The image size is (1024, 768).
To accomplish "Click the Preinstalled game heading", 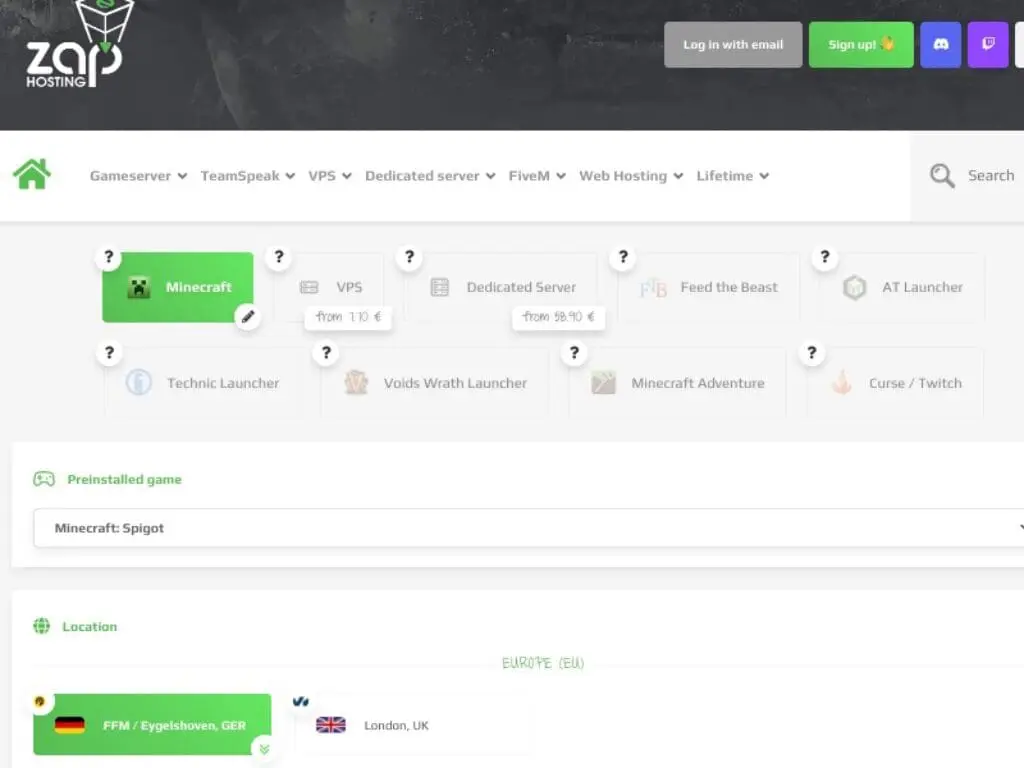I will point(124,479).
